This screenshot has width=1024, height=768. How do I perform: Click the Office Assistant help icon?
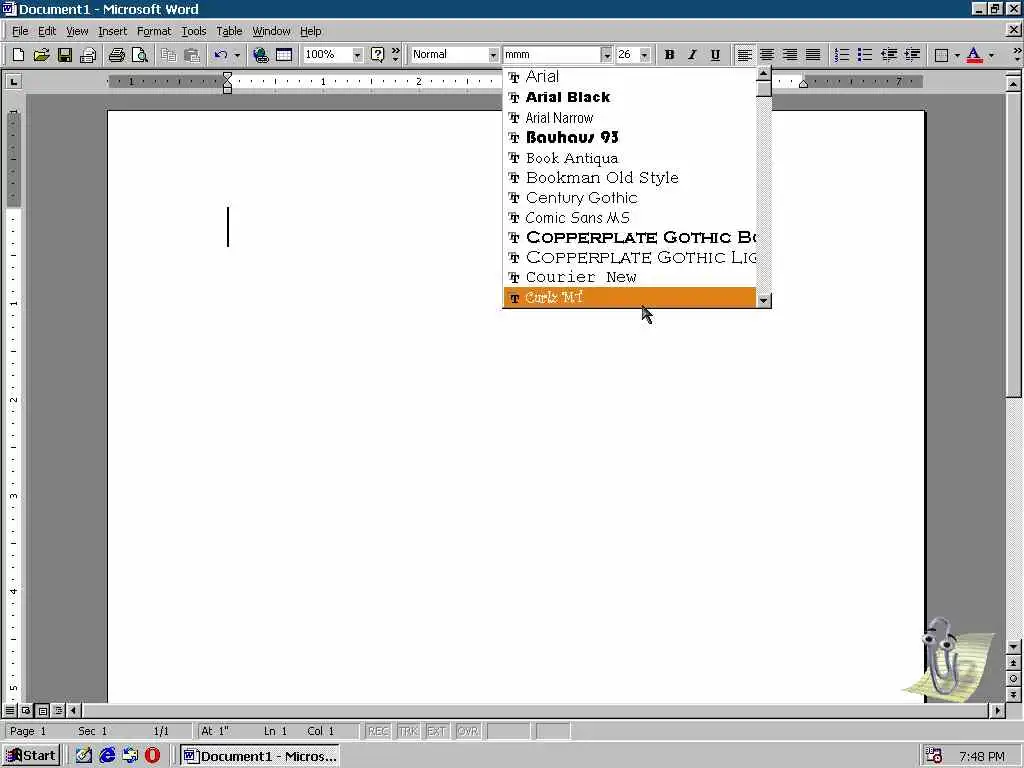pyautogui.click(x=377, y=55)
